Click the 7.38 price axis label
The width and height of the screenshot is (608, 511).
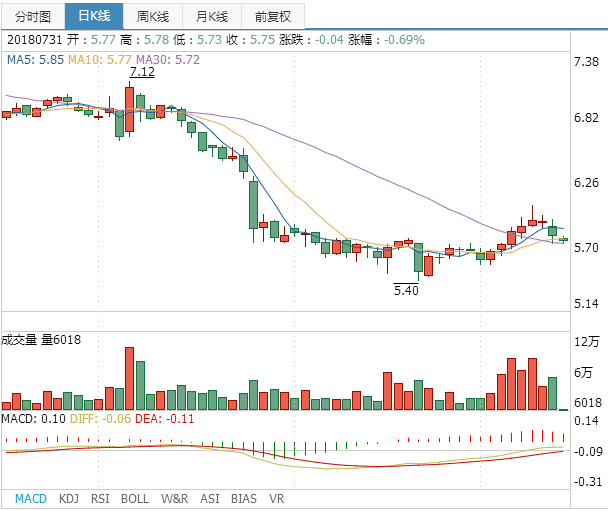click(586, 62)
